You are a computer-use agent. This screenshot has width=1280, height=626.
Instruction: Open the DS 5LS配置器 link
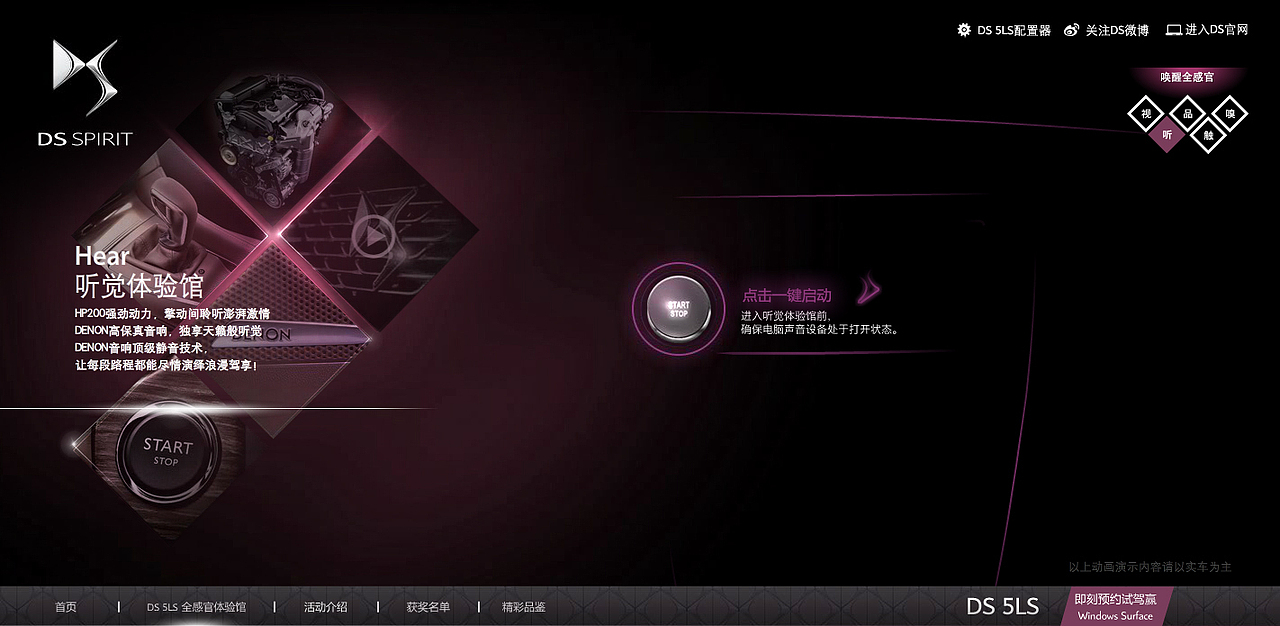pos(1014,30)
